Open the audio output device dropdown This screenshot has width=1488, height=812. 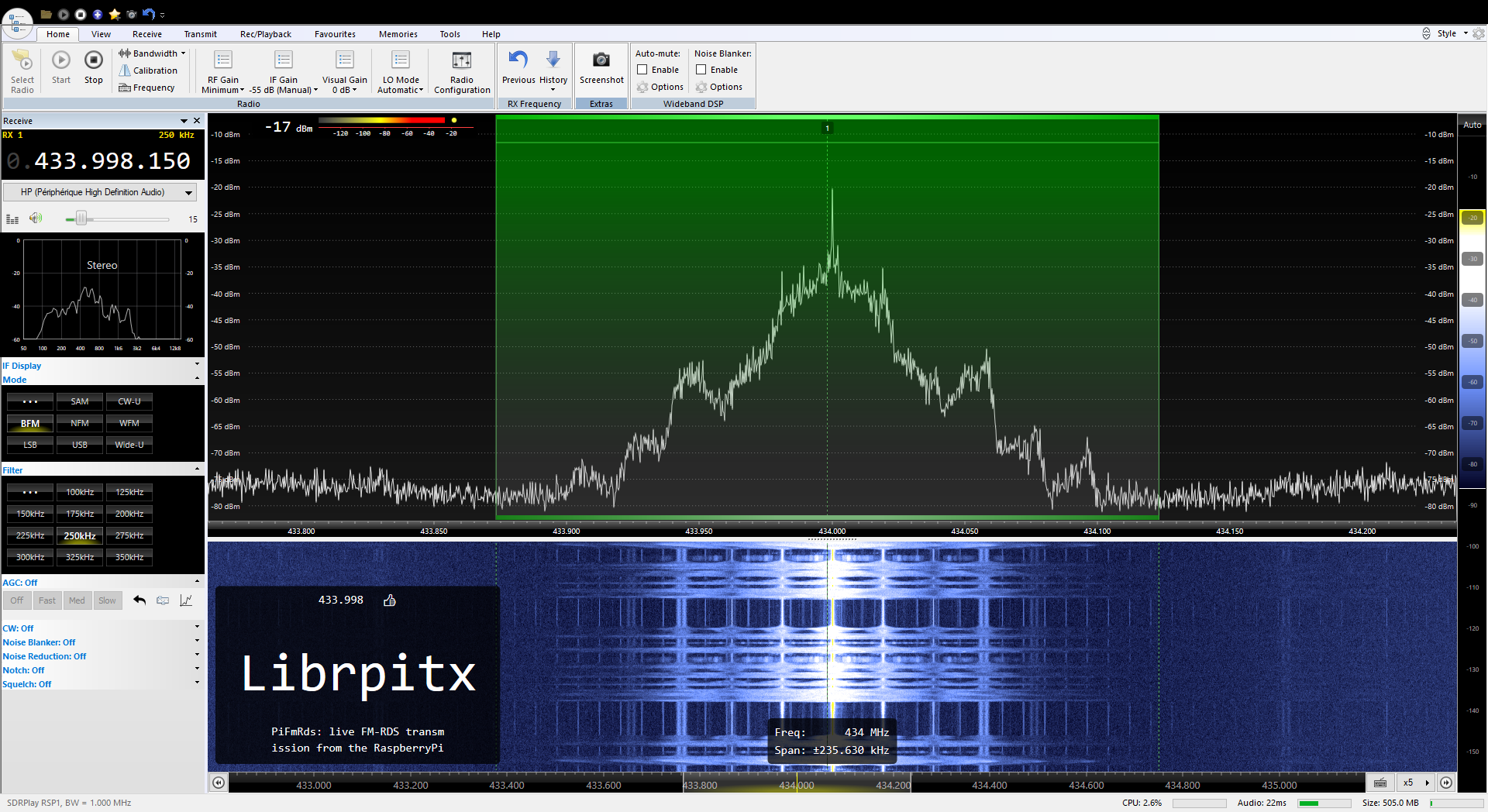[188, 192]
